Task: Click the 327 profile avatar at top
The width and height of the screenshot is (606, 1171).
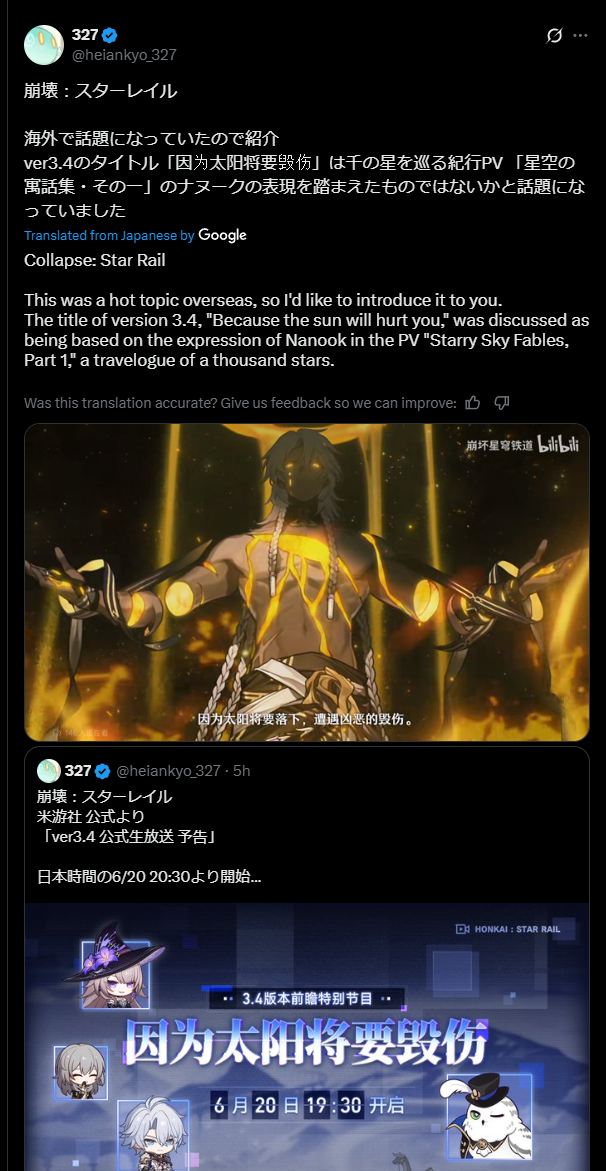Action: point(44,44)
